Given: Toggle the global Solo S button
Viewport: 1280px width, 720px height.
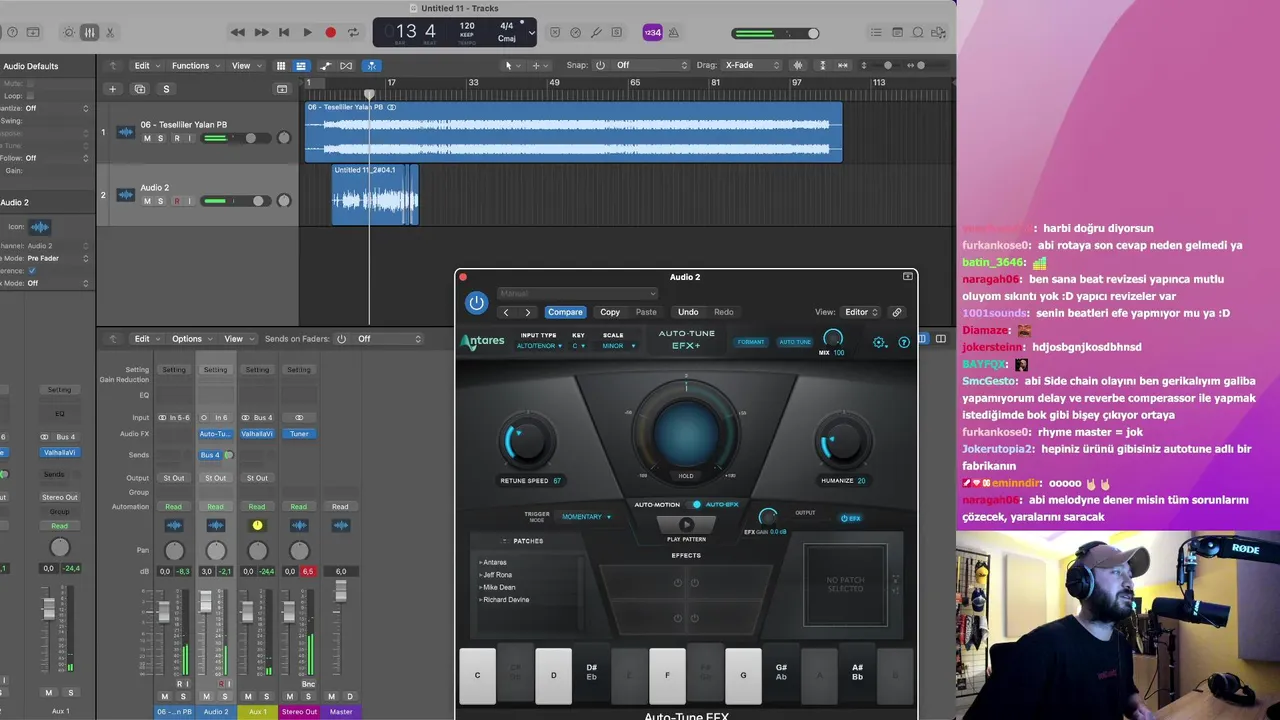Looking at the screenshot, I should (166, 89).
